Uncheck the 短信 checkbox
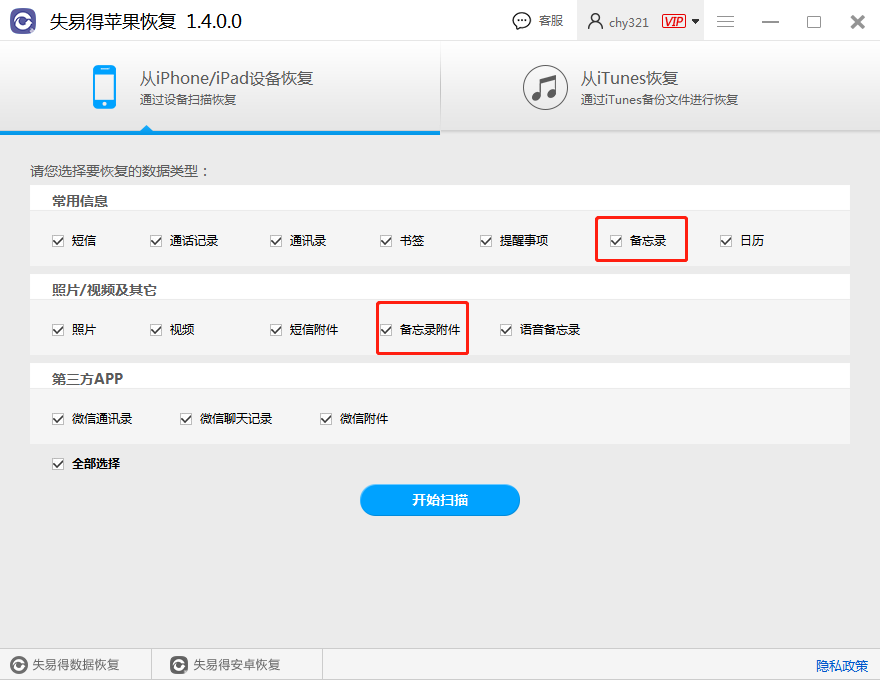The image size is (880, 680). (x=58, y=241)
